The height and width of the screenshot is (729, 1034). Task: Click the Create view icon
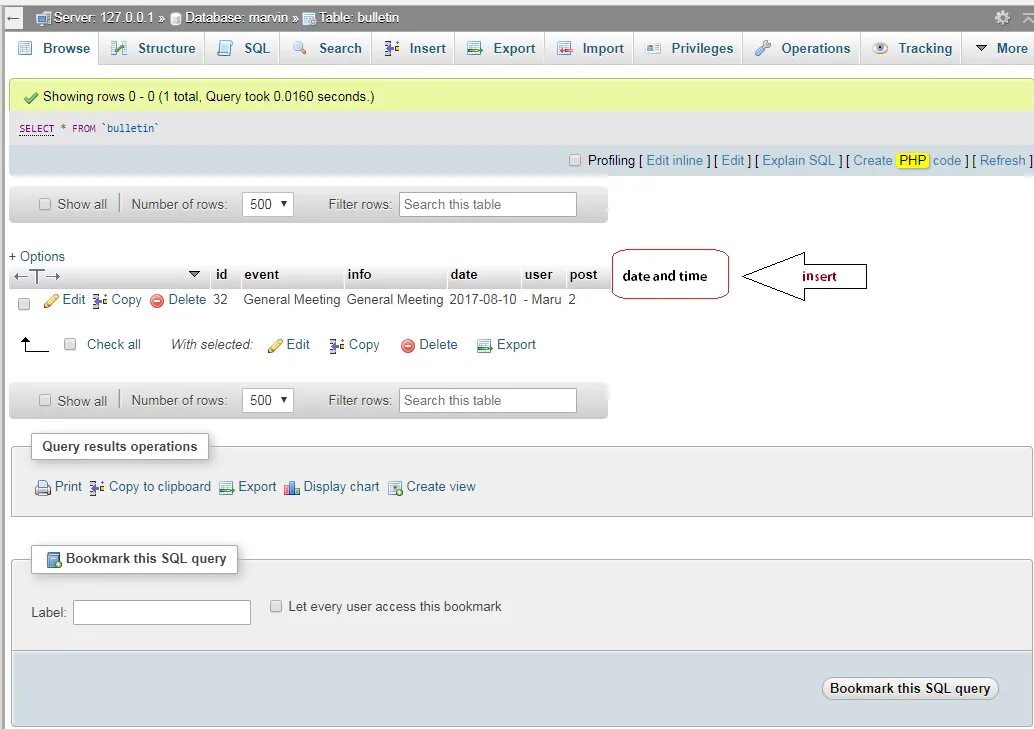[x=395, y=488]
